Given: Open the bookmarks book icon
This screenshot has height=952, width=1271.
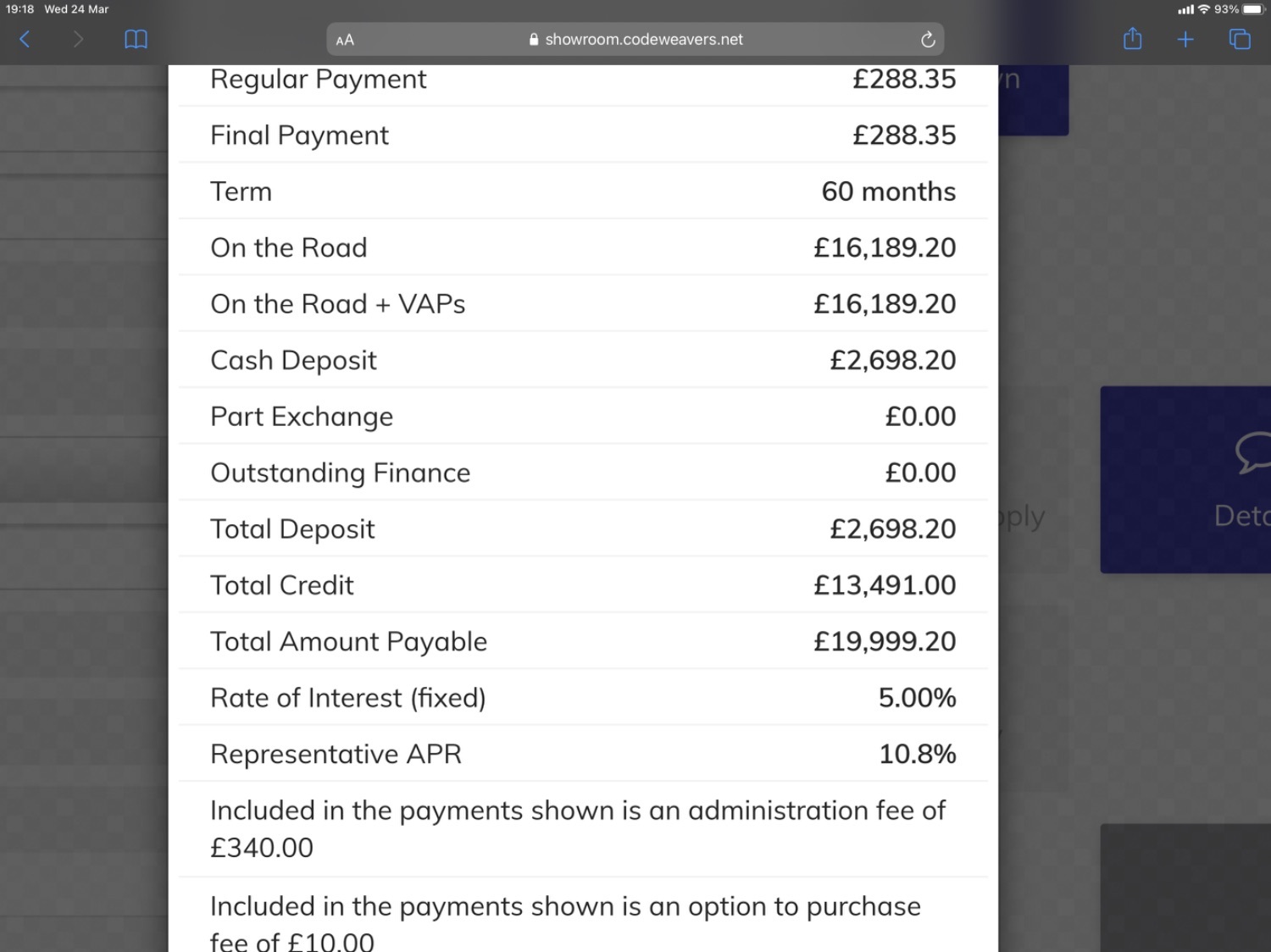Looking at the screenshot, I should 136,39.
